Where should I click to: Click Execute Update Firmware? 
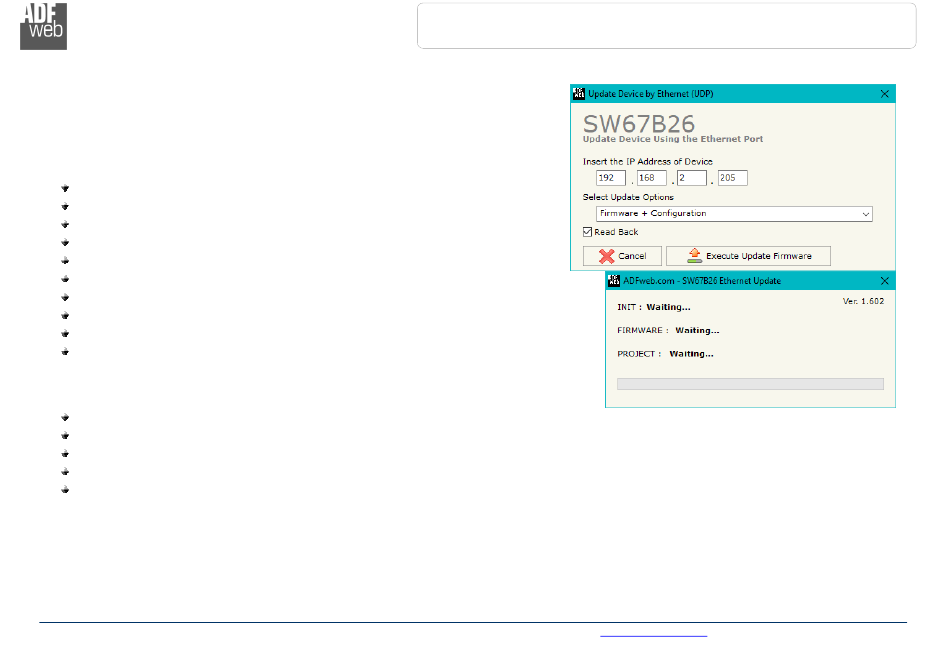748,256
